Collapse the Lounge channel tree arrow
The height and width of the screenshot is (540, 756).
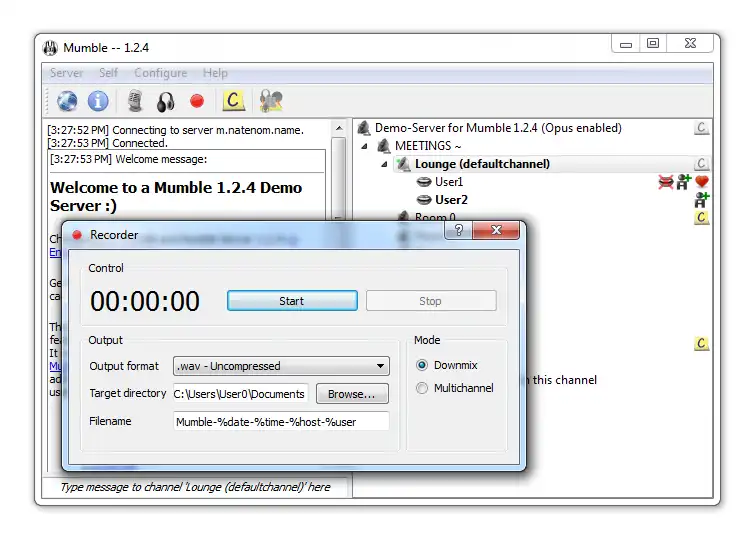384,164
